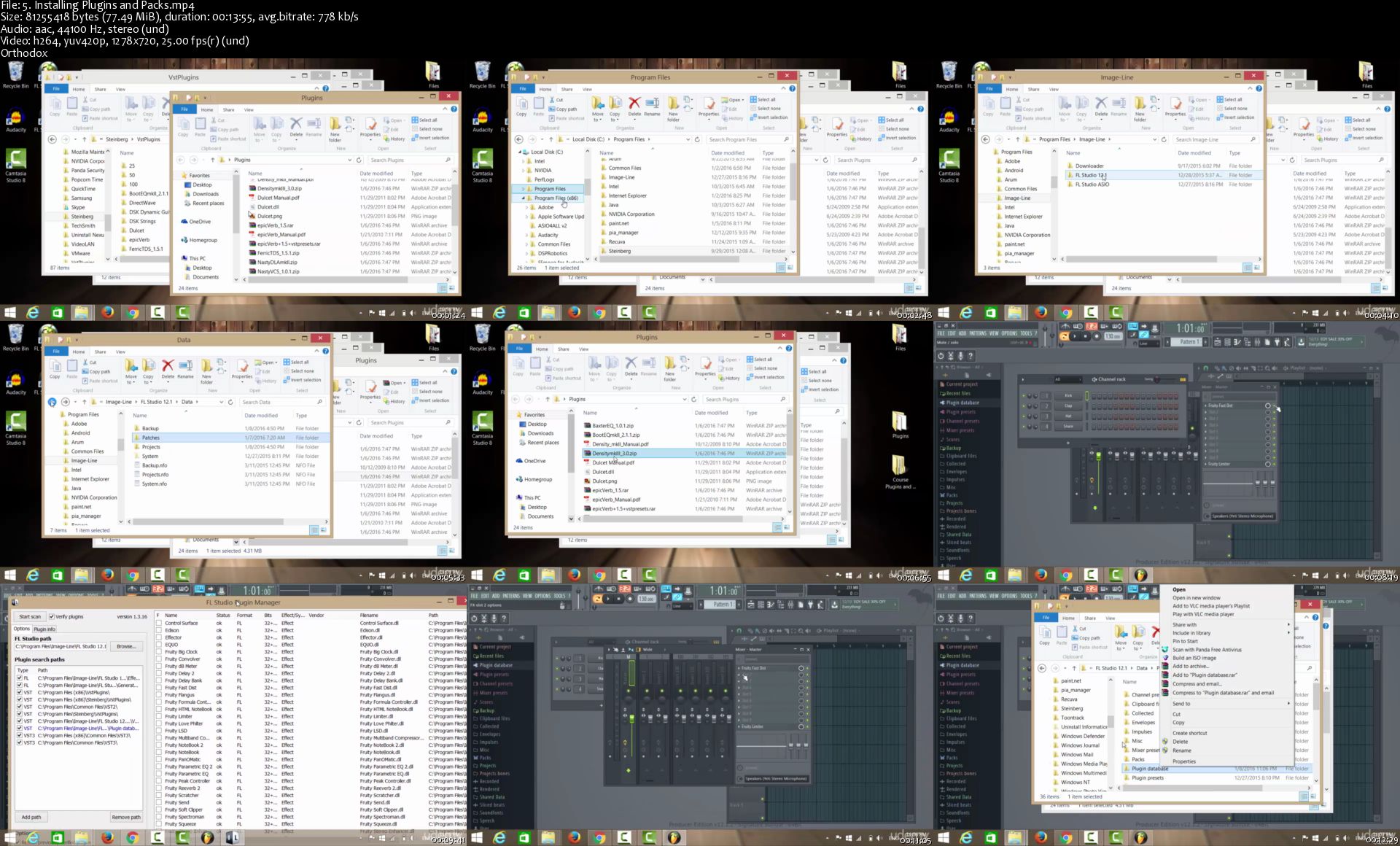Toggle checkbox for highlighted Plugin datab... search path

click(20, 729)
